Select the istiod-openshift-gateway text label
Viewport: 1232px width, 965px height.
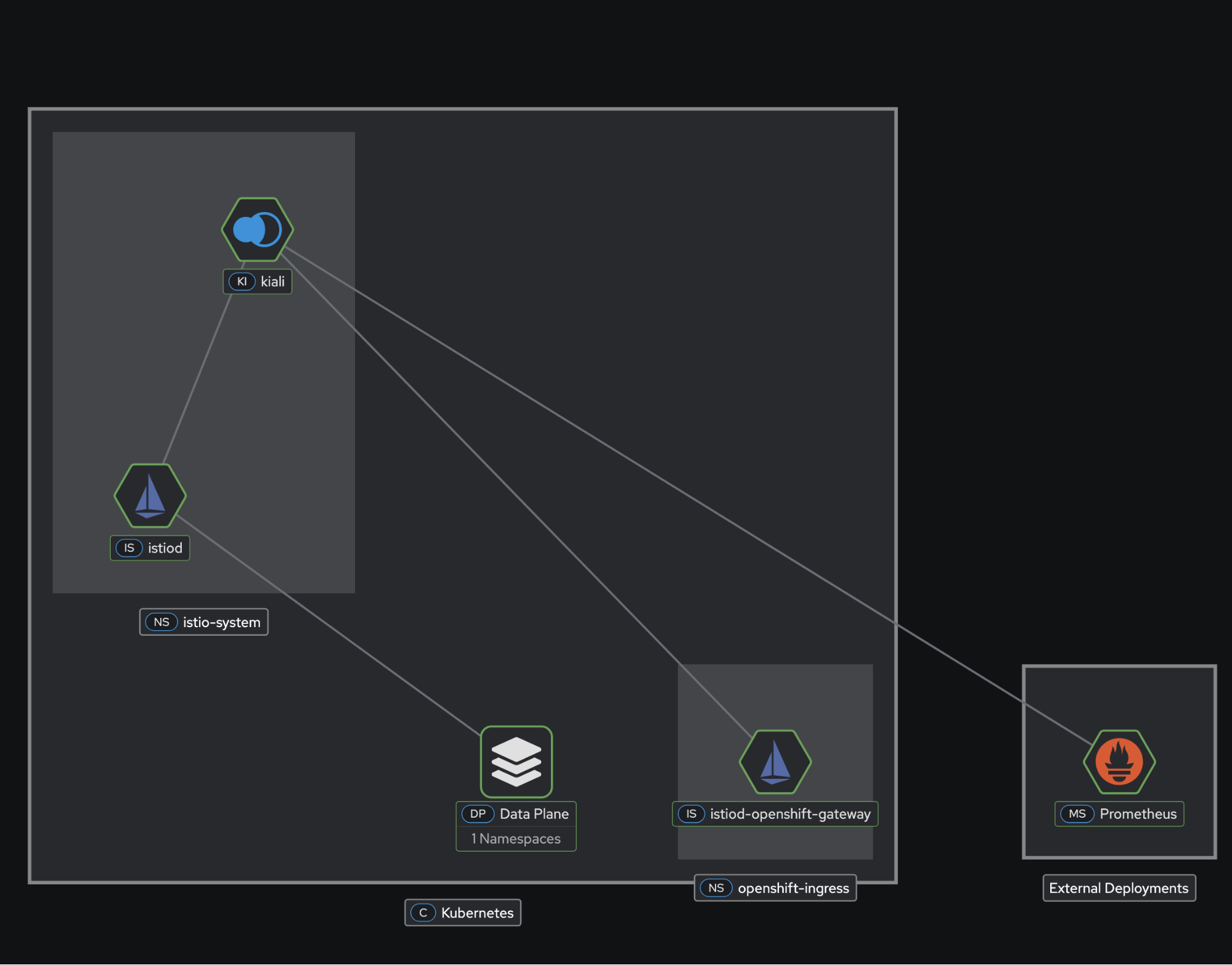pyautogui.click(x=790, y=814)
